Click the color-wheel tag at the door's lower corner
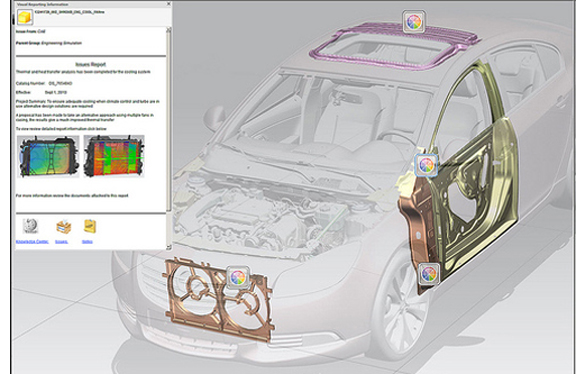 (x=429, y=274)
